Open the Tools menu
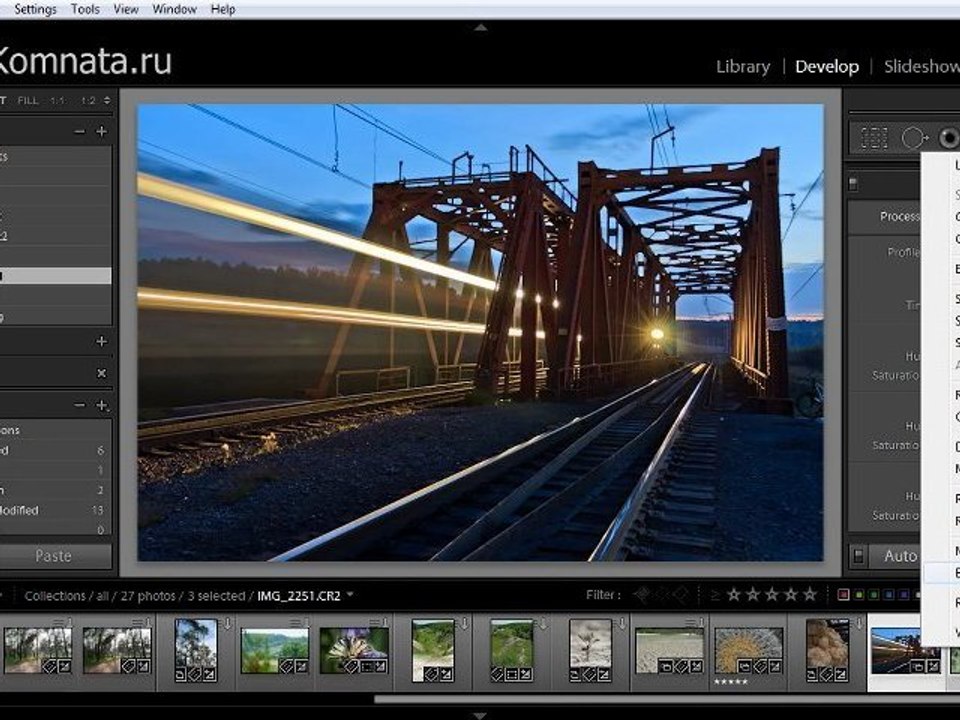 (x=85, y=9)
